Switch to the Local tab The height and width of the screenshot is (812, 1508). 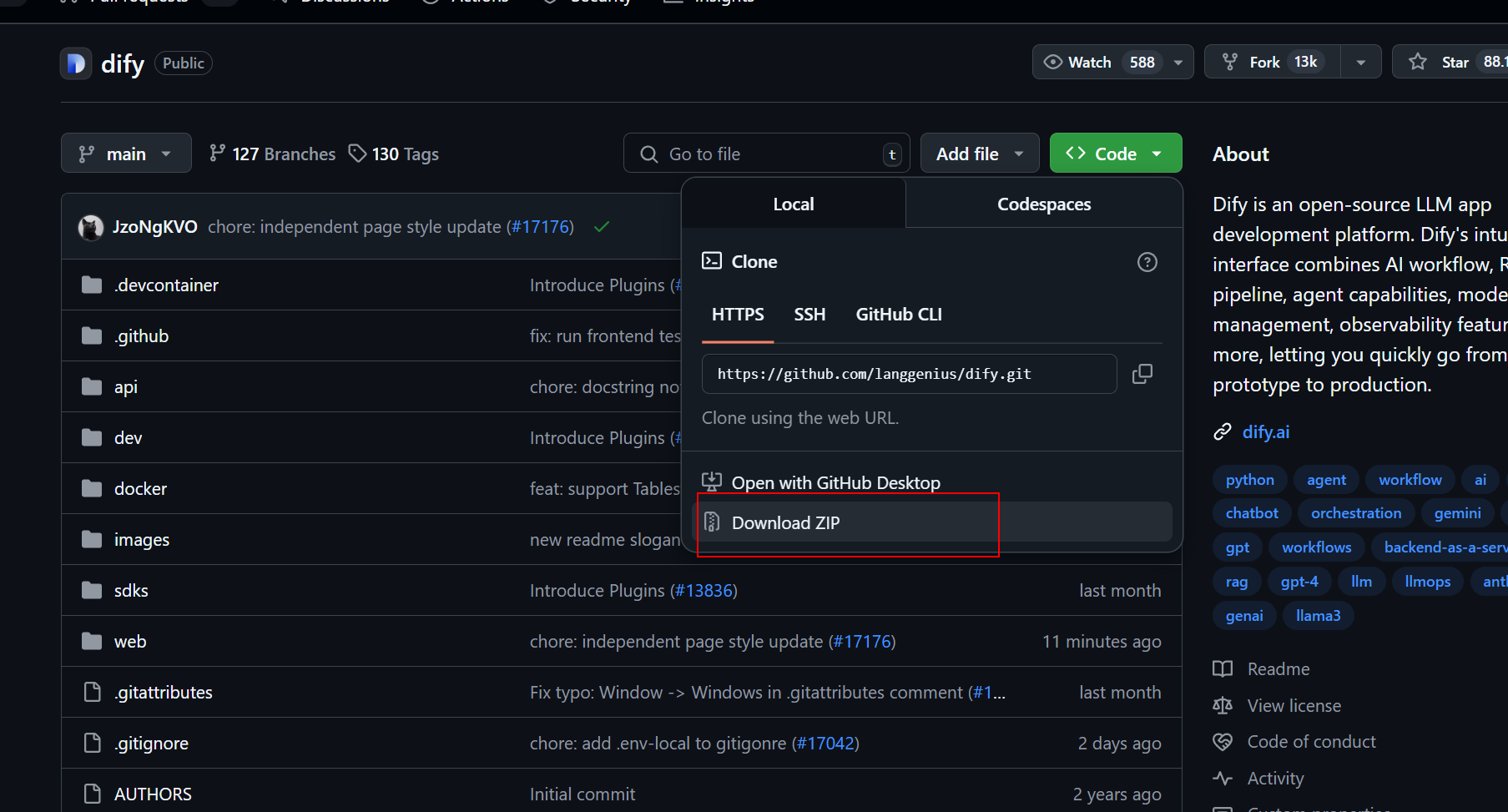[x=794, y=204]
